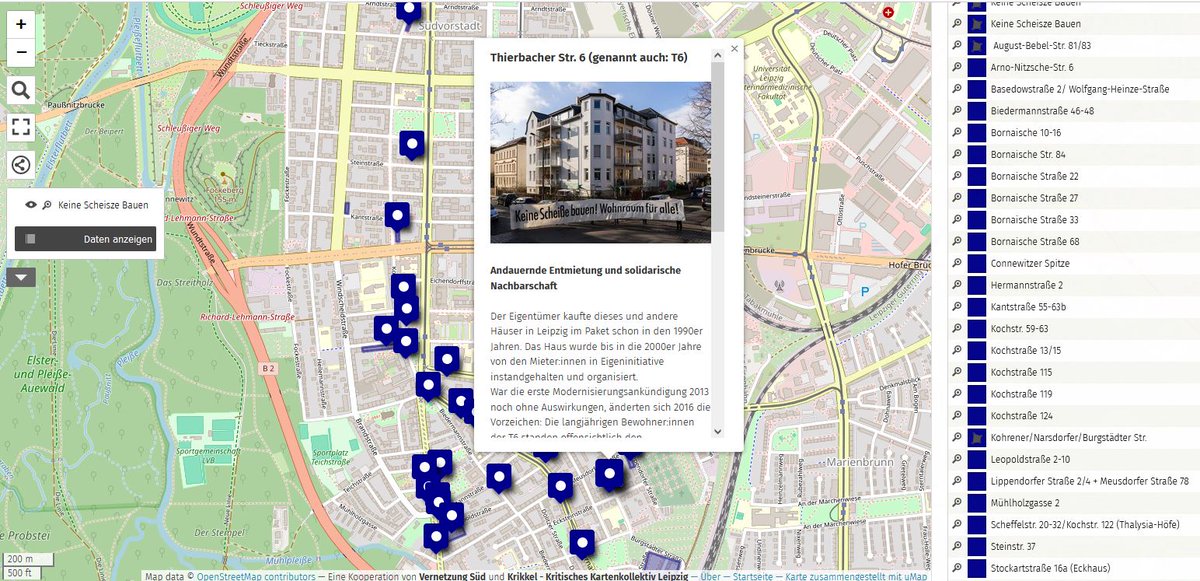Click the magnifier beside Kochstraße 124
The image size is (1200, 581).
click(957, 415)
